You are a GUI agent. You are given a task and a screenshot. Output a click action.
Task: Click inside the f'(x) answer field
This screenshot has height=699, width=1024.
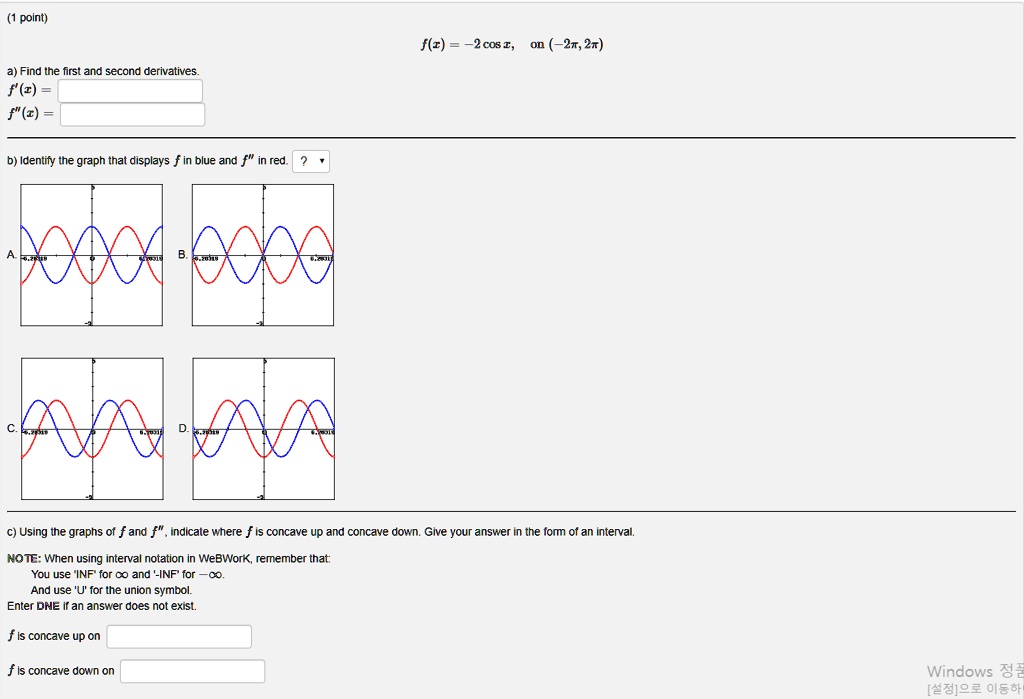[x=130, y=90]
